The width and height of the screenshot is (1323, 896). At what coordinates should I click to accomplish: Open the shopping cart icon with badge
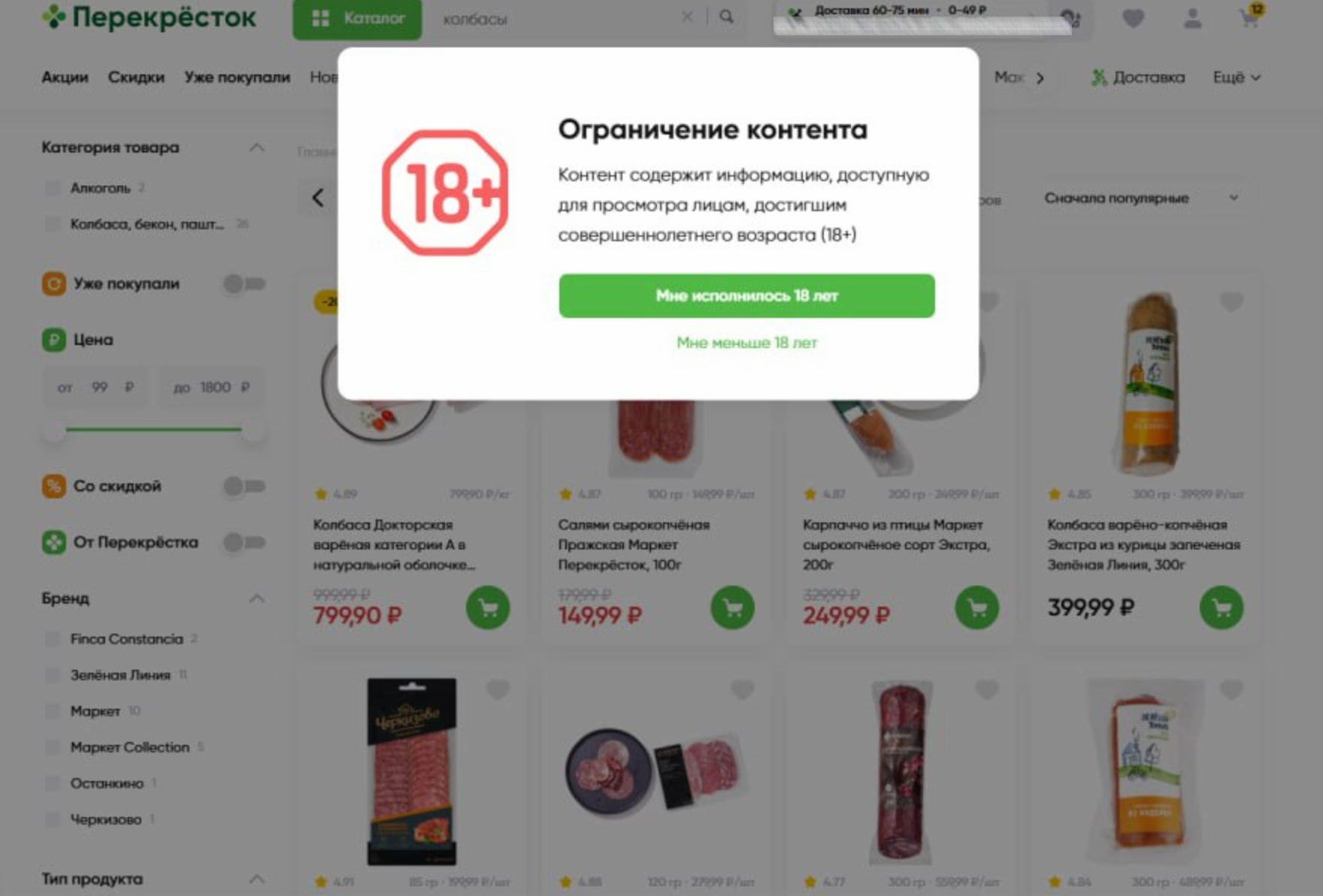1251,17
